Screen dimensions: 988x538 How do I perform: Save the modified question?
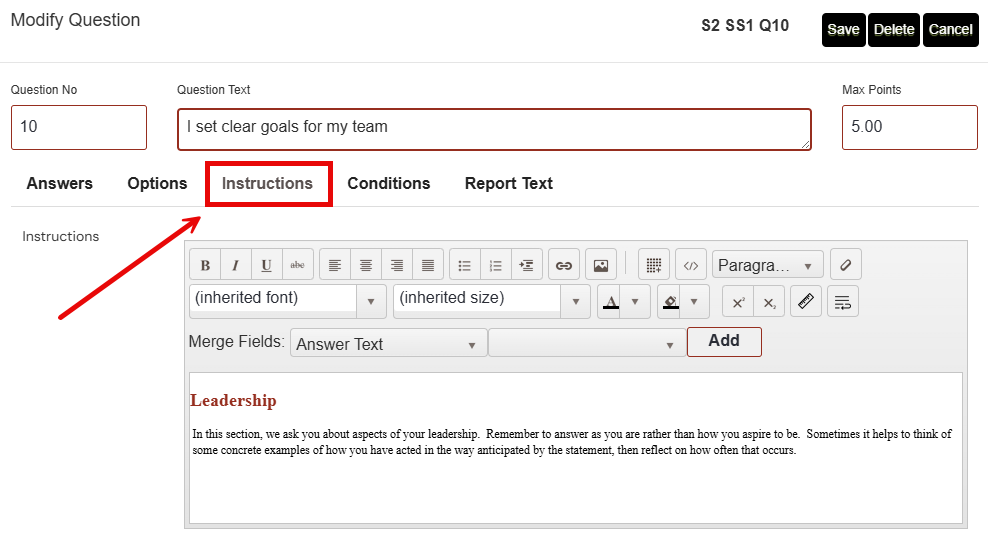click(843, 30)
